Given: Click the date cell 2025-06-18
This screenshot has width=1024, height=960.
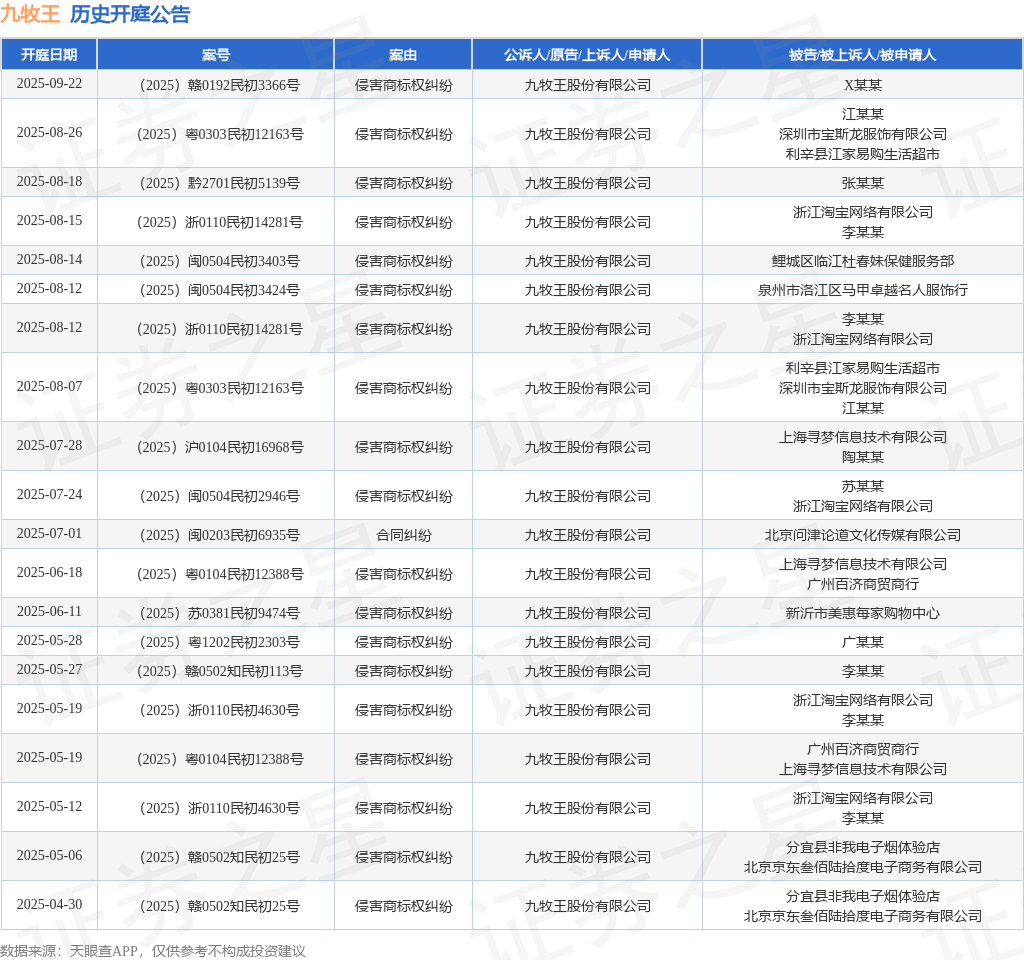Looking at the screenshot, I should point(49,573).
